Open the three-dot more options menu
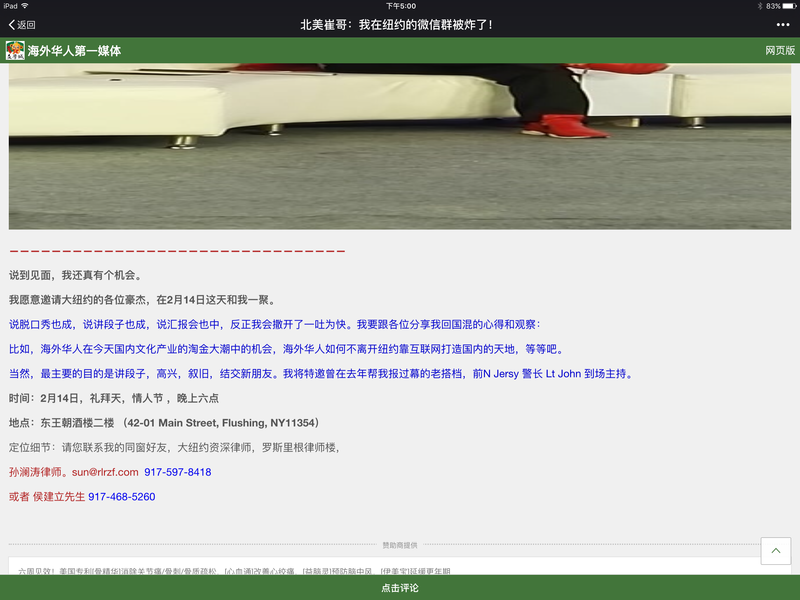Image resolution: width=800 pixels, height=600 pixels. pyautogui.click(x=782, y=24)
